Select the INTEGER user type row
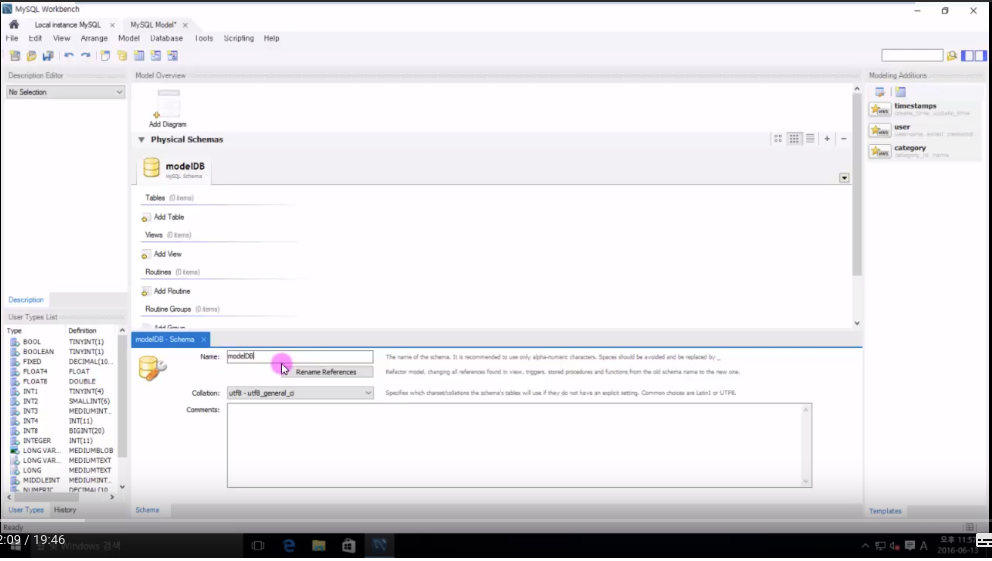 point(62,441)
